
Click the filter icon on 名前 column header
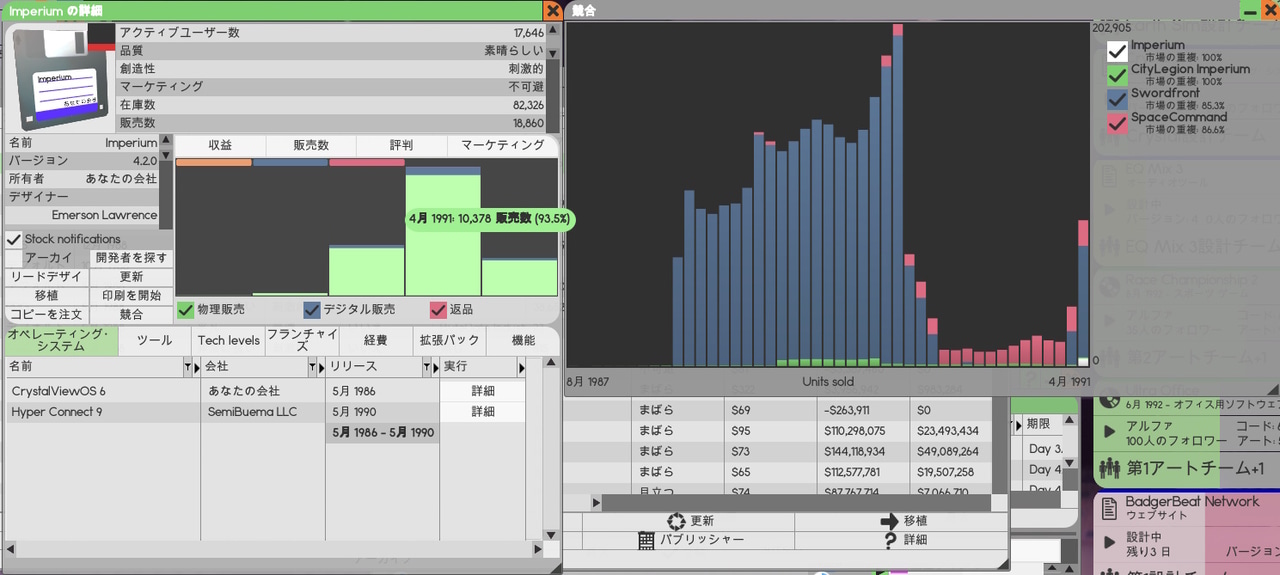point(187,368)
